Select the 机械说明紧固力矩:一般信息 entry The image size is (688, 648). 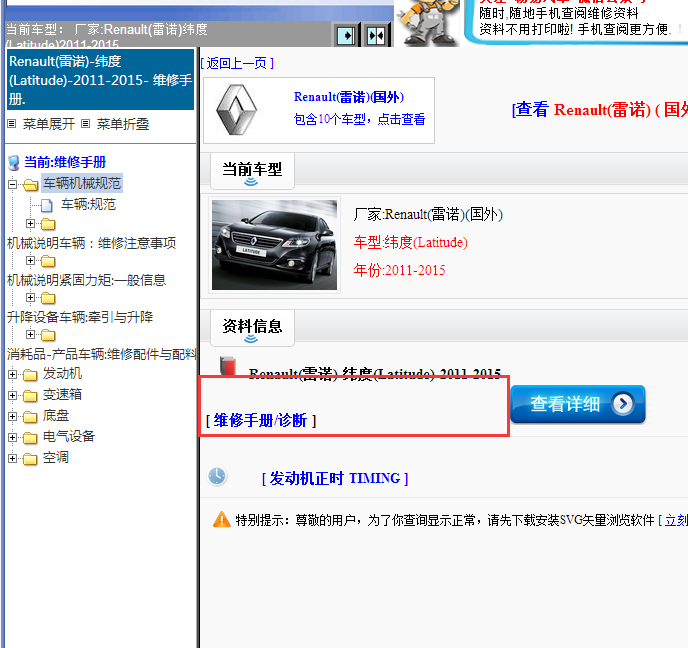86,280
